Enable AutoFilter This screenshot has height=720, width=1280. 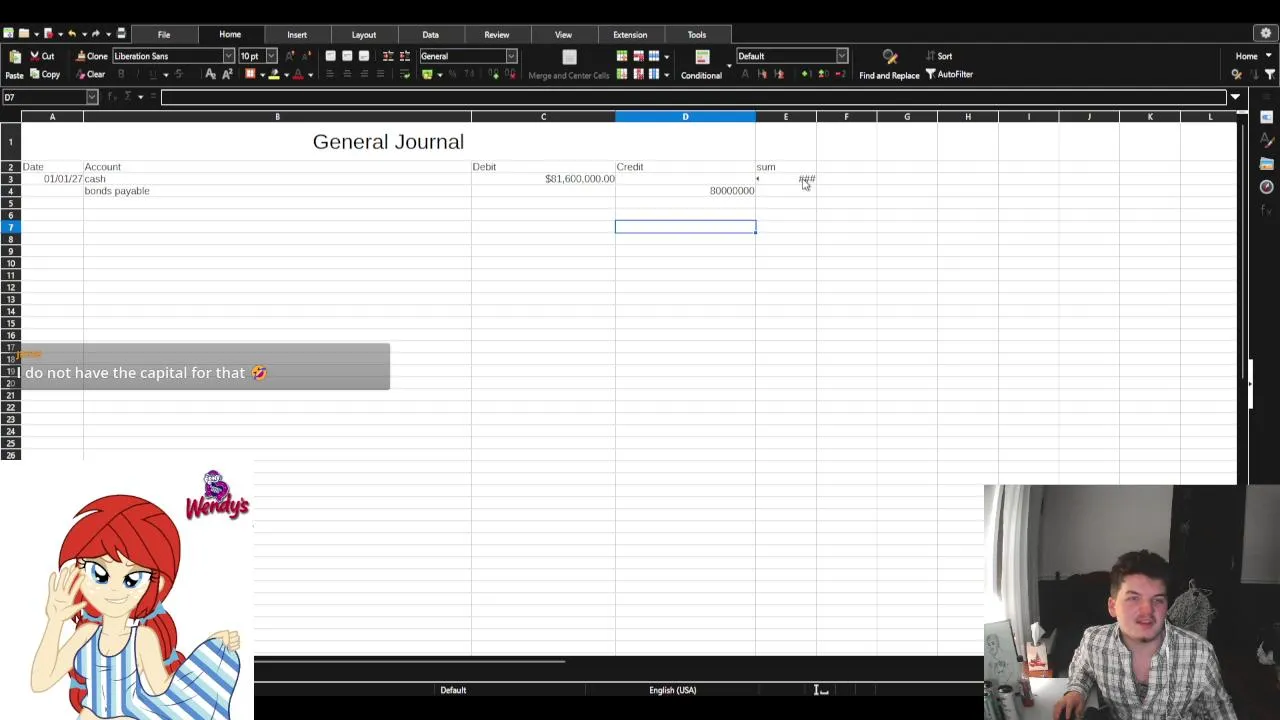[x=948, y=74]
